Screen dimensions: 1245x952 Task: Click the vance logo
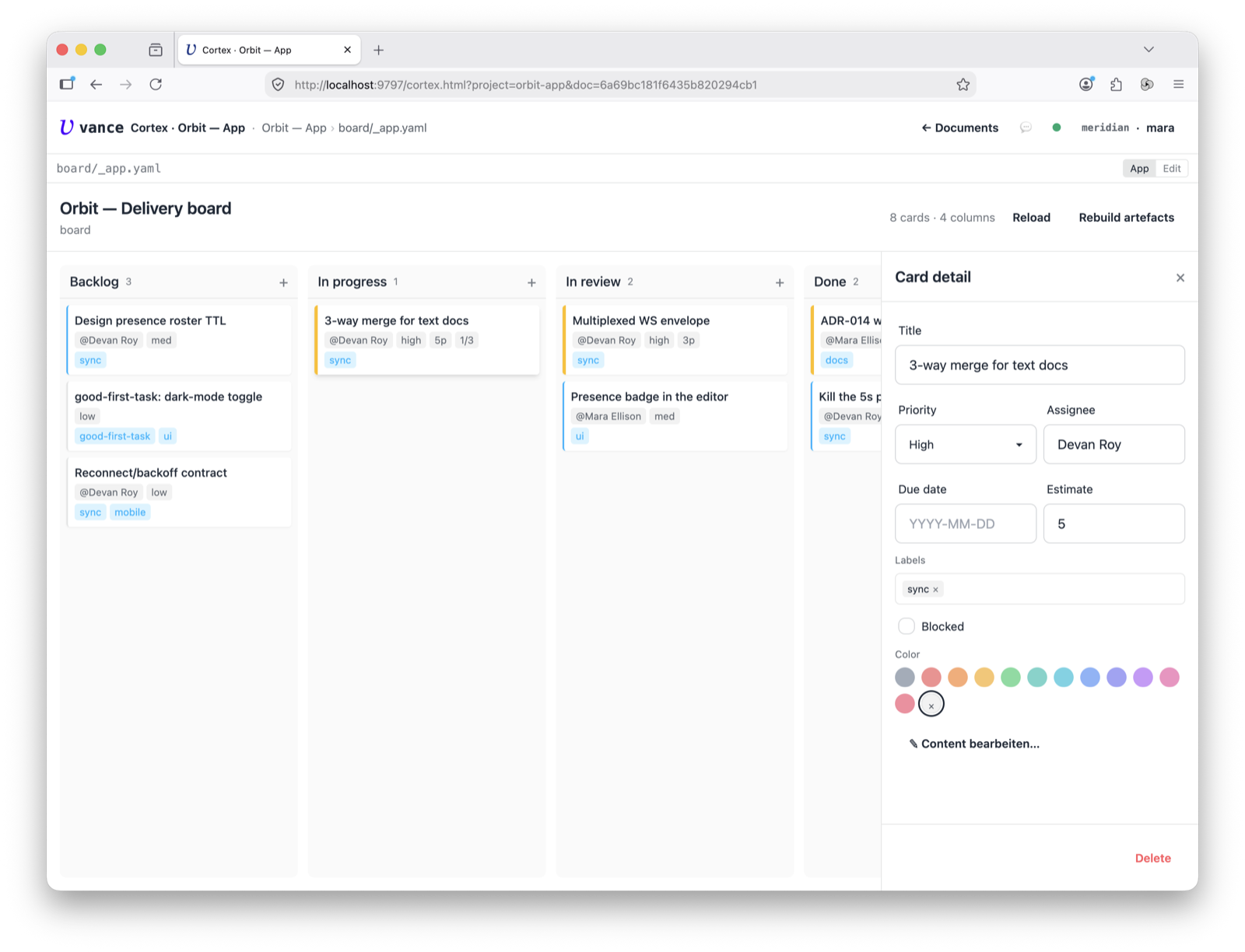92,128
